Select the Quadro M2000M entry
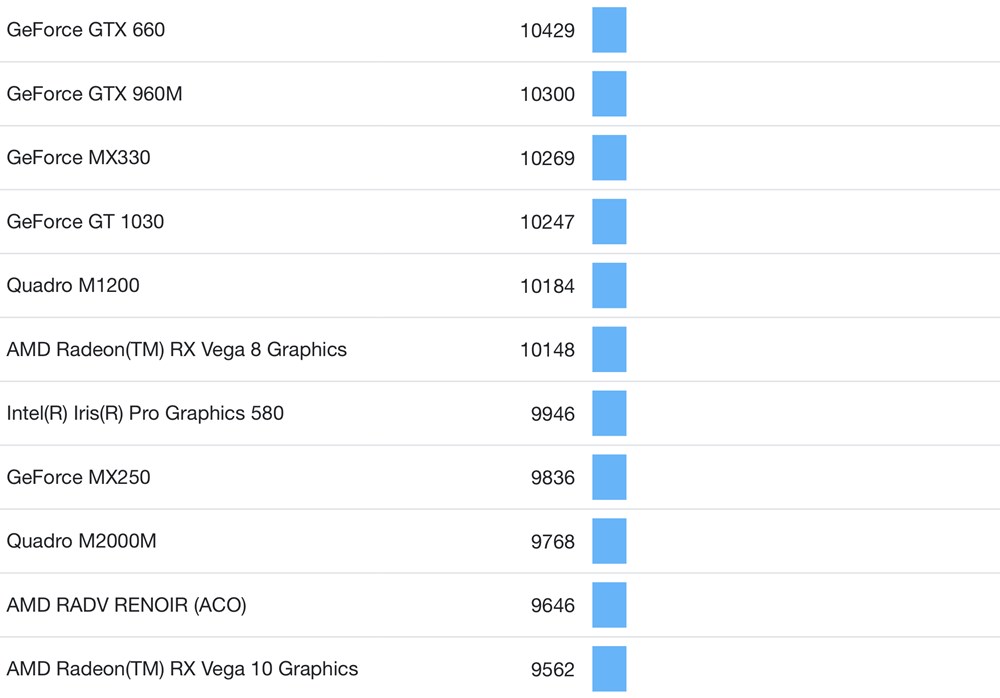 [x=82, y=541]
